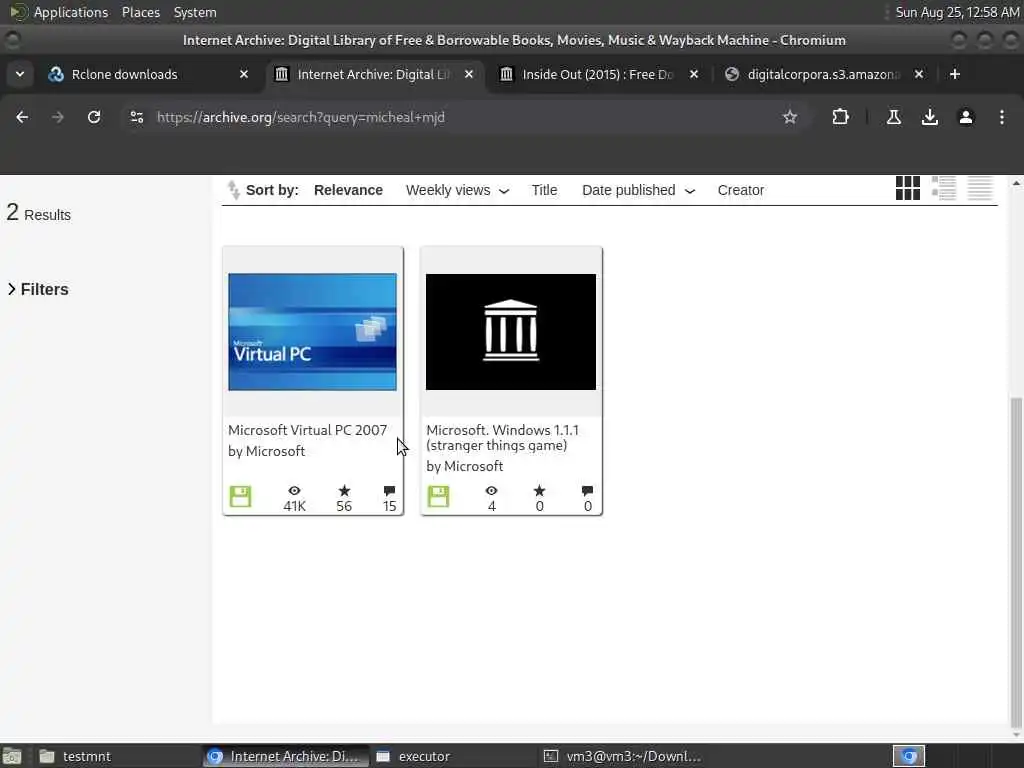The image size is (1024, 768).
Task: Open Microsoft Virtual PC 2007 thumbnail
Action: click(312, 332)
